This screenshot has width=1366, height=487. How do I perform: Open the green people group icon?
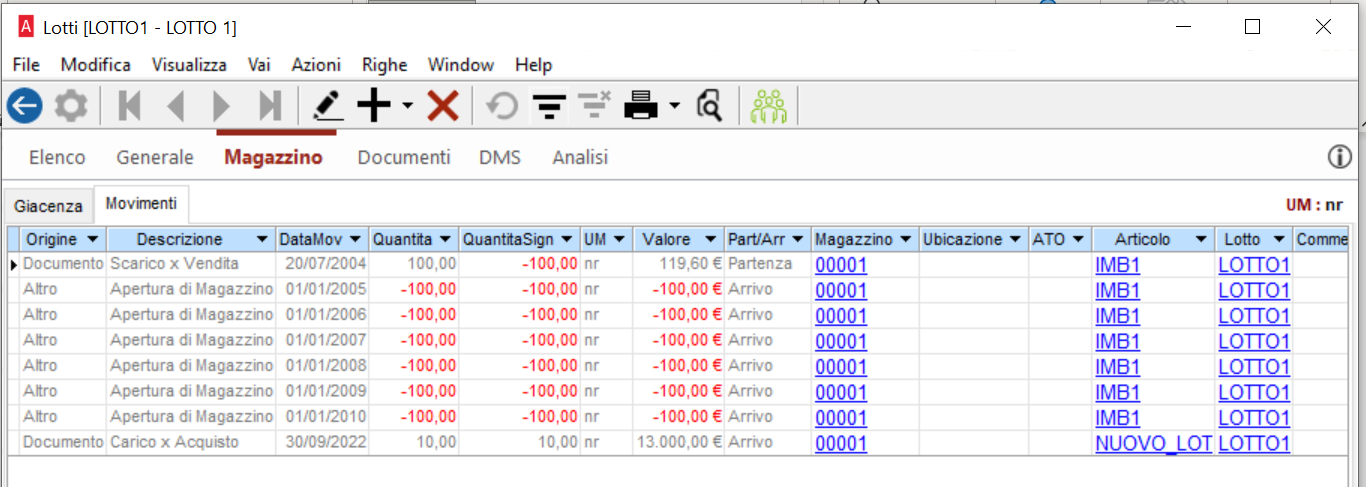coord(769,105)
